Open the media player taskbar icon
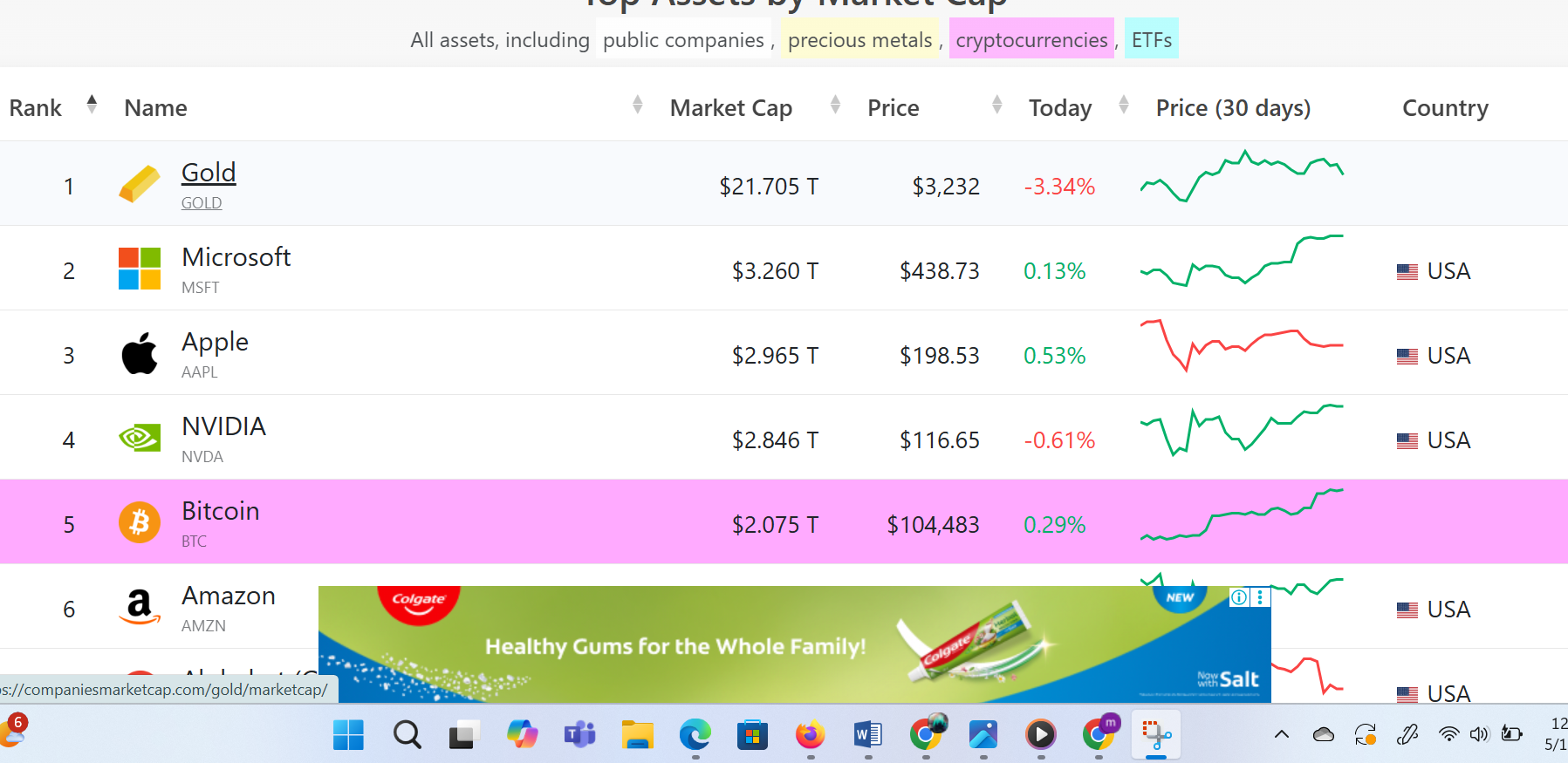The height and width of the screenshot is (763, 1568). [x=1040, y=735]
